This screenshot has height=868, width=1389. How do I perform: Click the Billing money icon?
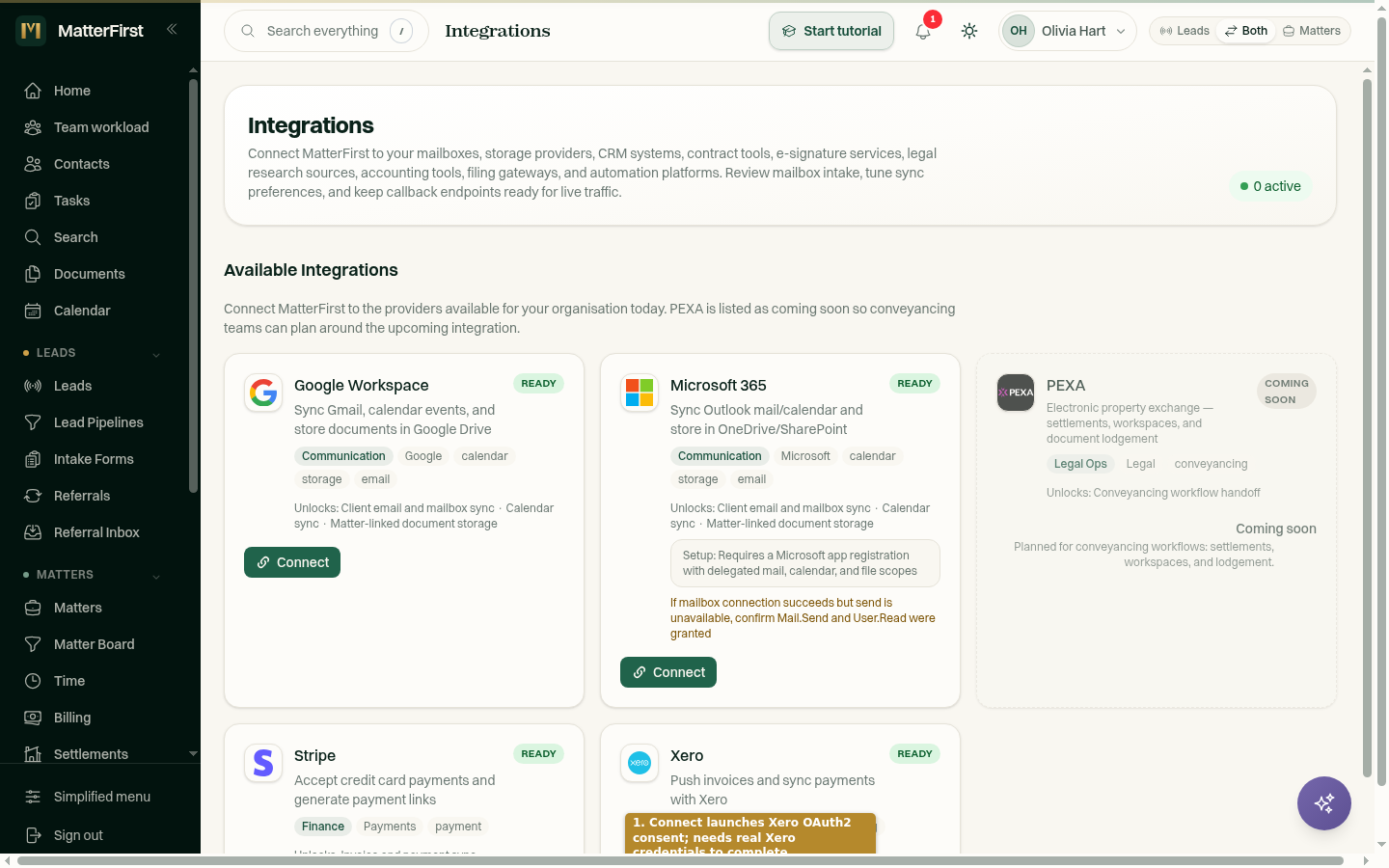point(33,718)
